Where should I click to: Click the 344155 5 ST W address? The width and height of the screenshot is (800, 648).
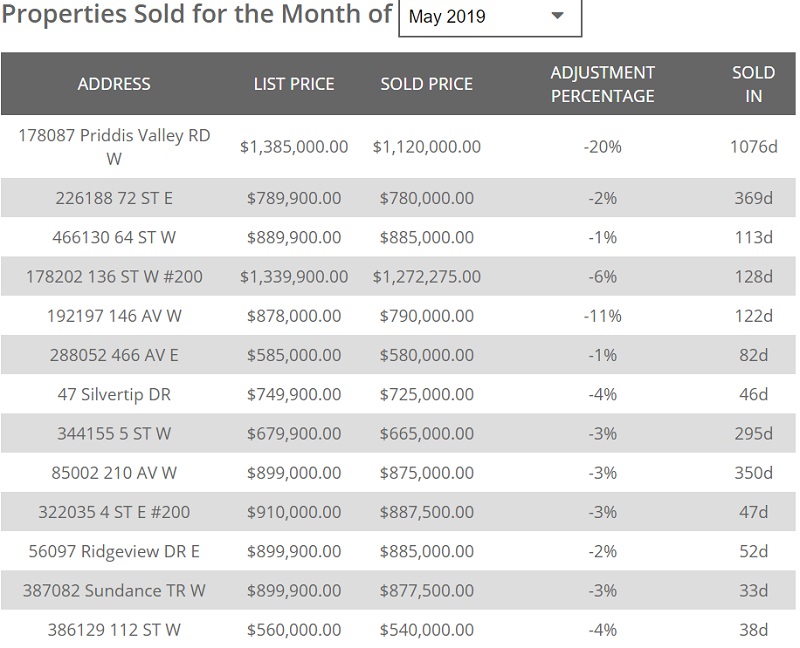(x=114, y=433)
